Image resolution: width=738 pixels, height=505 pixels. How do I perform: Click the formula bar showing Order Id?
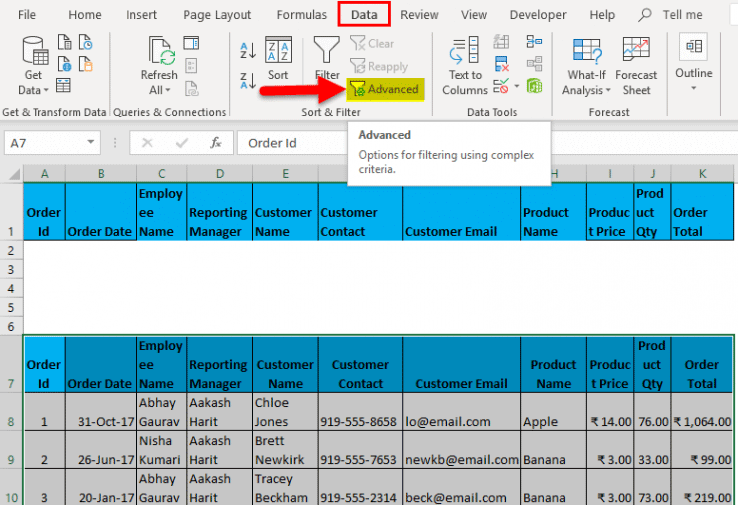(292, 143)
